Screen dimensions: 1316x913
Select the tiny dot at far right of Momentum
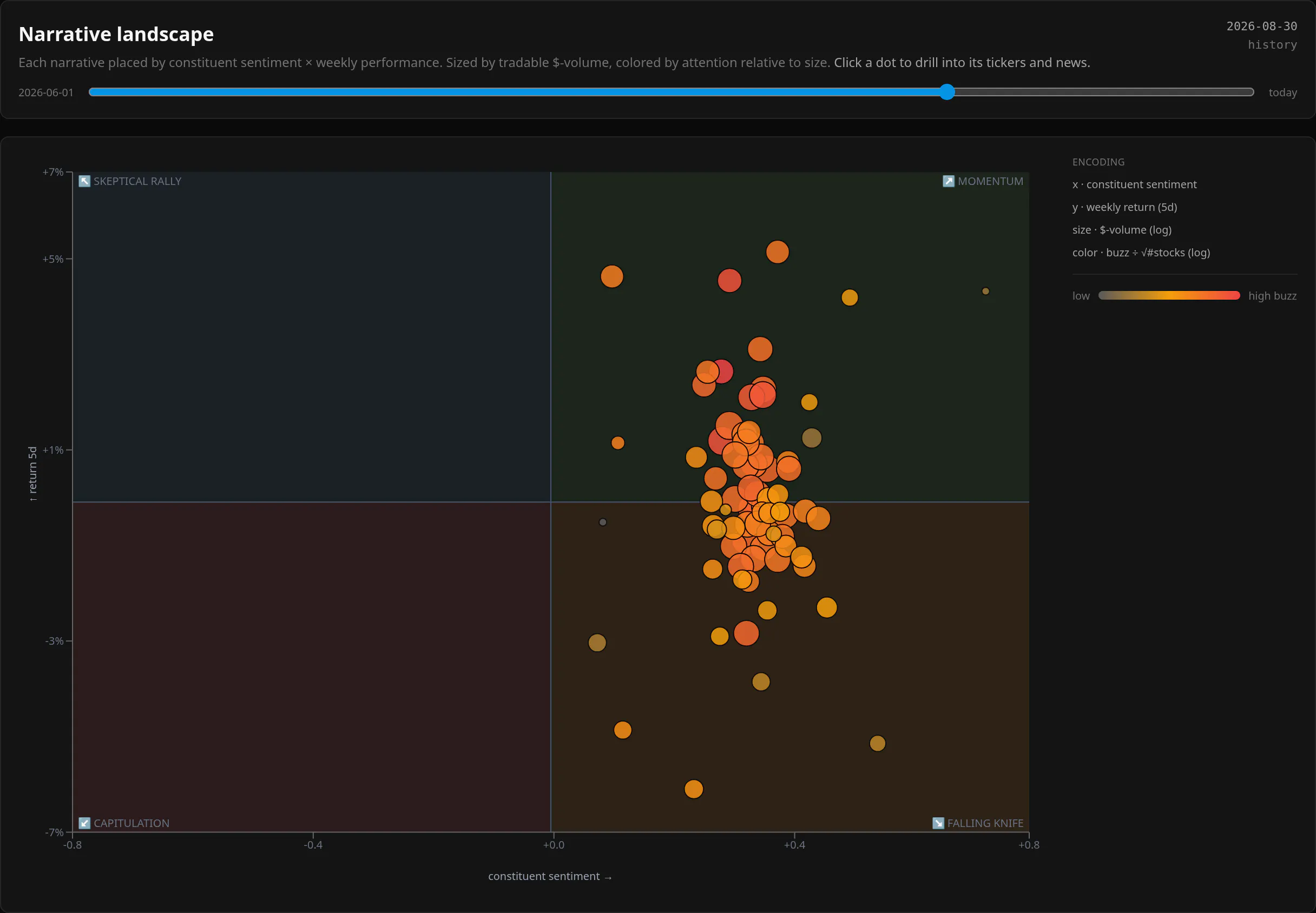(x=985, y=291)
